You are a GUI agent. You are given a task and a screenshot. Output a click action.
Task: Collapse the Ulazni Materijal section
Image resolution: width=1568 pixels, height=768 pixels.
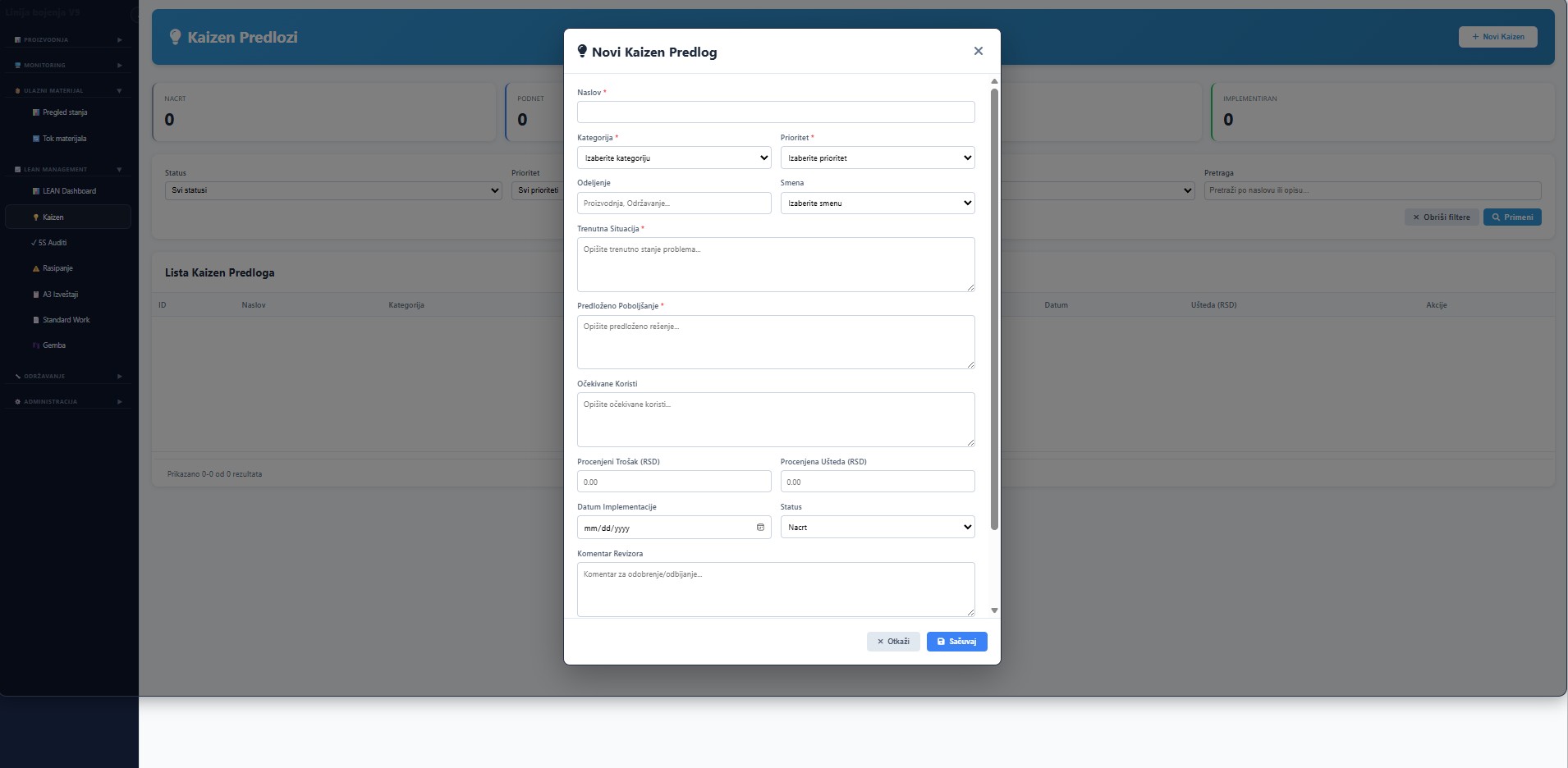(x=68, y=90)
